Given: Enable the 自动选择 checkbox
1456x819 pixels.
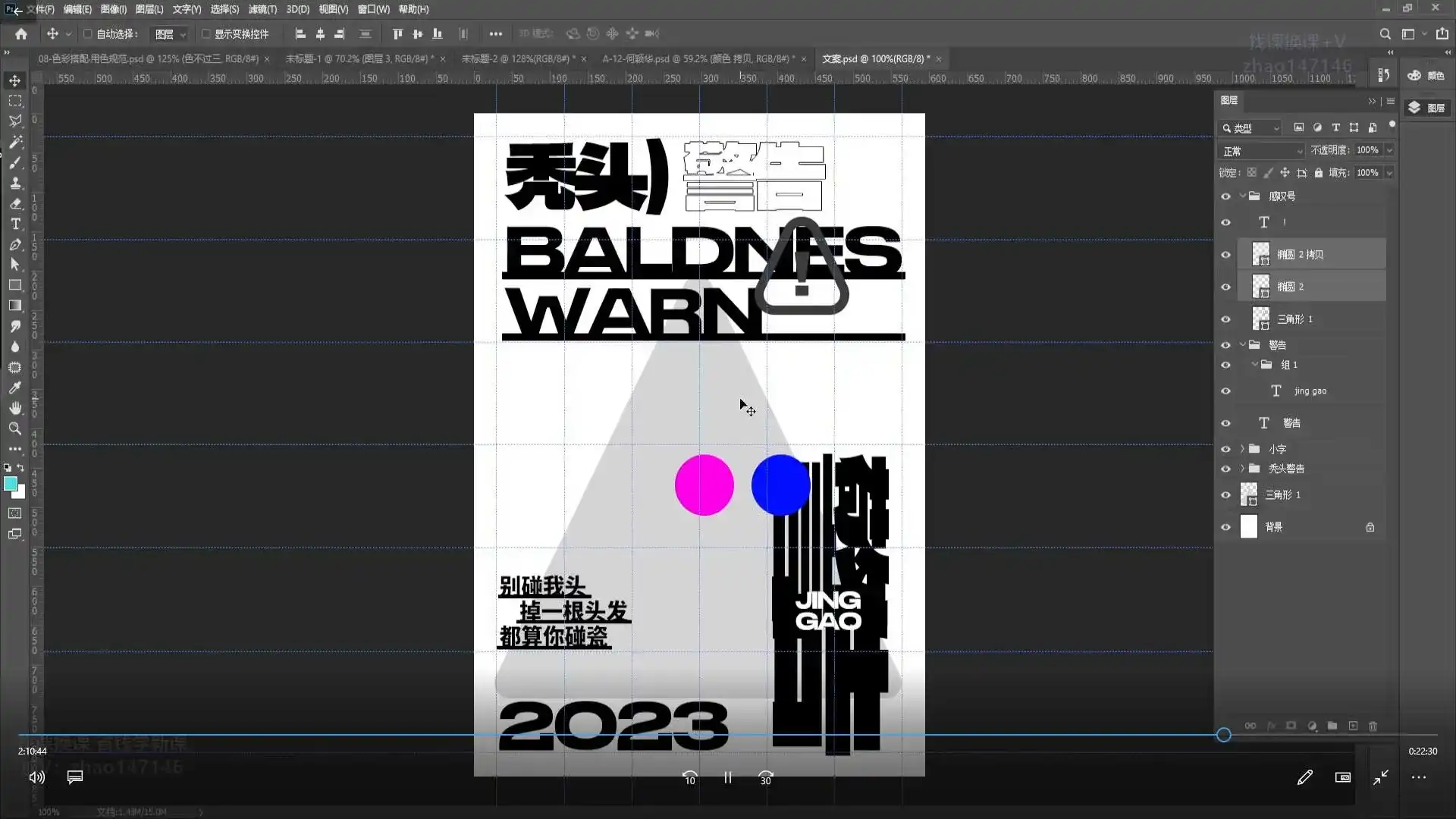Looking at the screenshot, I should point(88,34).
